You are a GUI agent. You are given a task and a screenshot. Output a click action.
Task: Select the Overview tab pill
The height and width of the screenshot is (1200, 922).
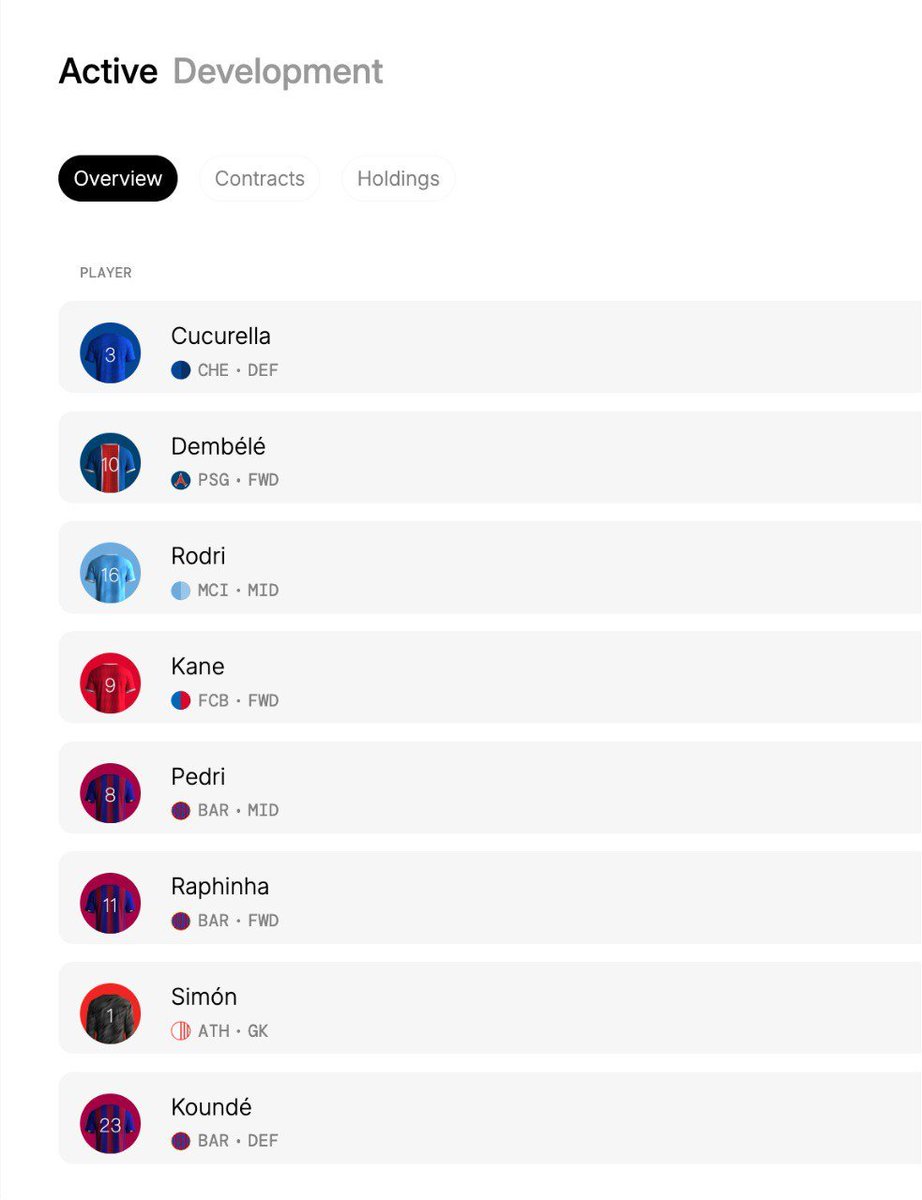click(118, 179)
